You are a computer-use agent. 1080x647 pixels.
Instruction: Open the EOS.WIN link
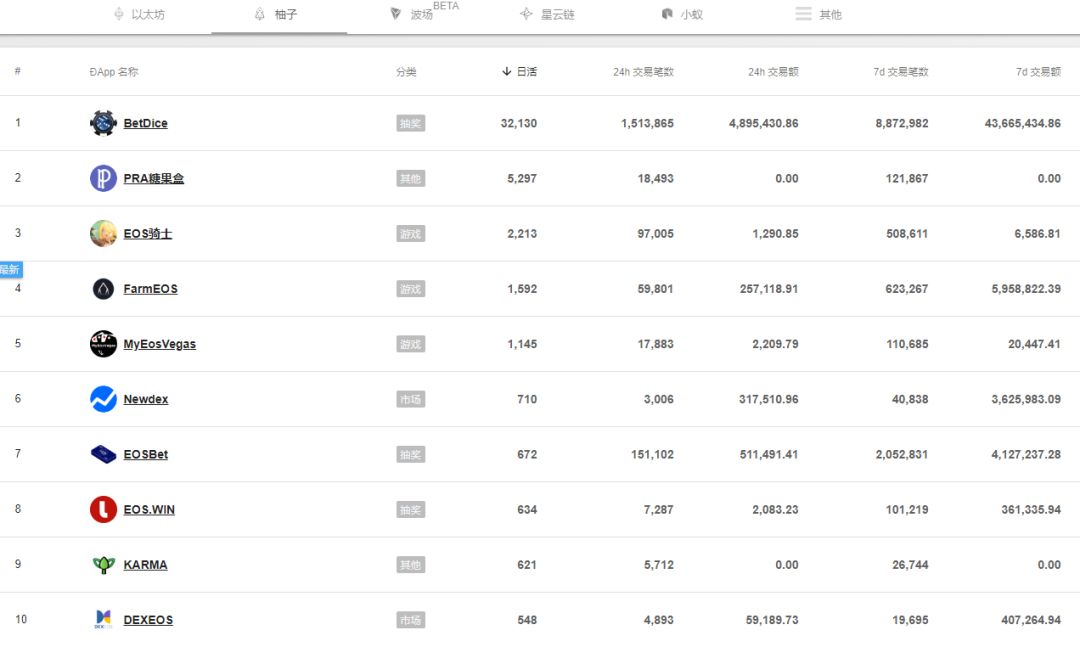(149, 509)
